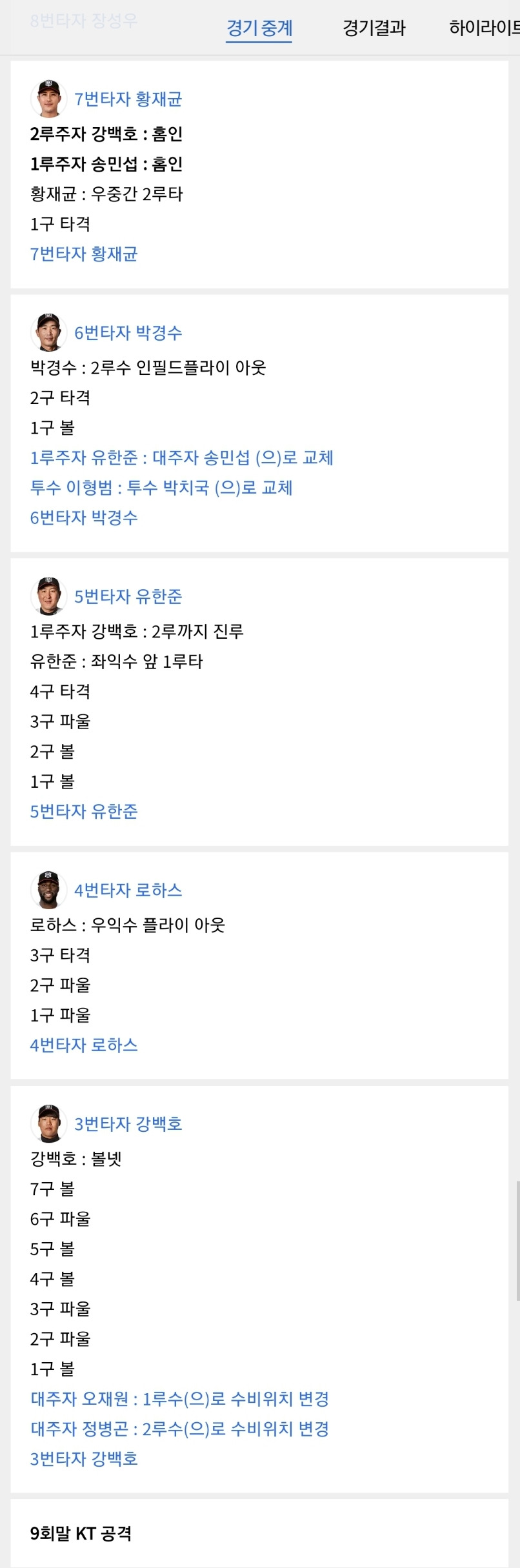Open 경기결과 tab
This screenshot has width=520, height=1568.
point(374,28)
